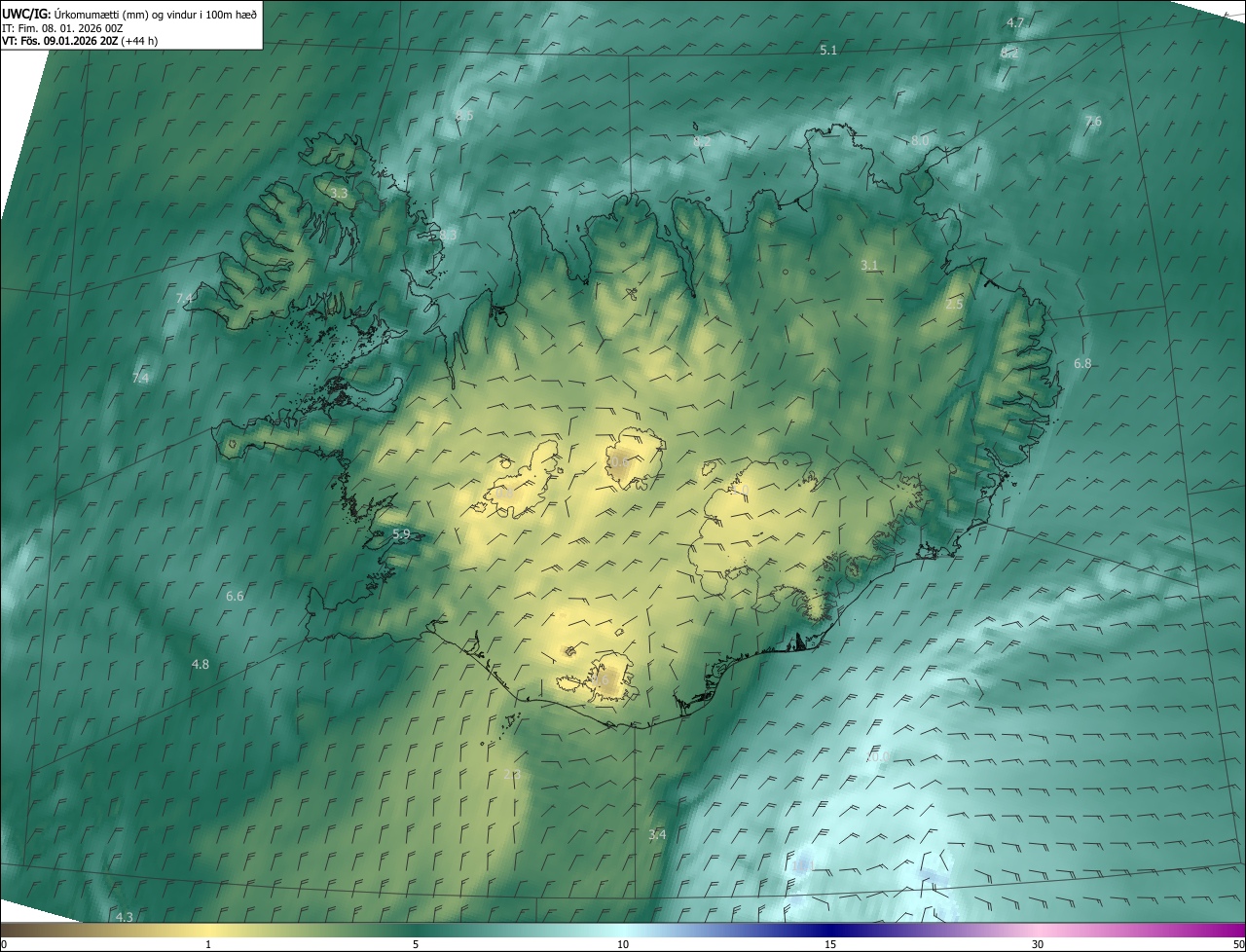Click the color scale tick label 0
Image resolution: width=1246 pixels, height=952 pixels.
pos(4,944)
